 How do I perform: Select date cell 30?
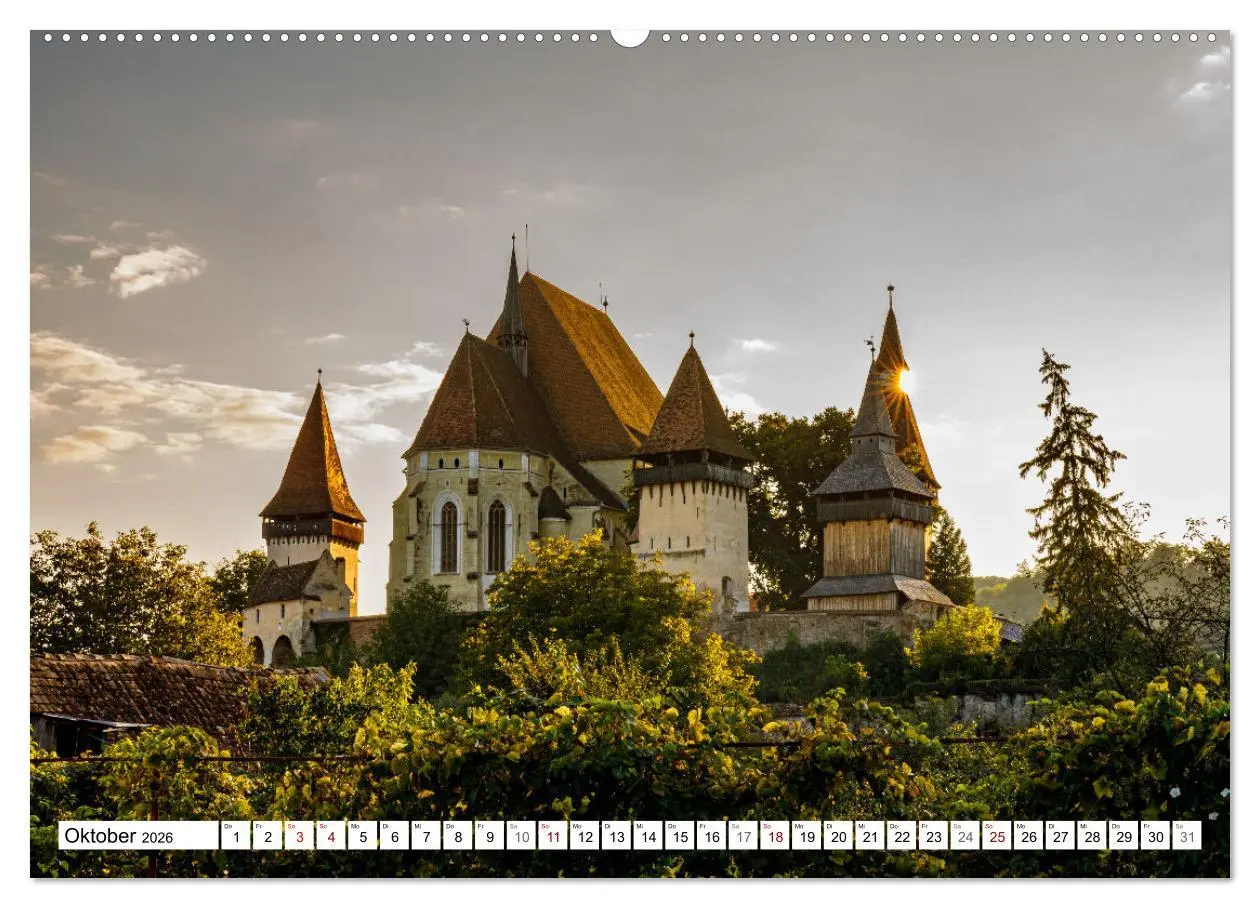click(1155, 836)
